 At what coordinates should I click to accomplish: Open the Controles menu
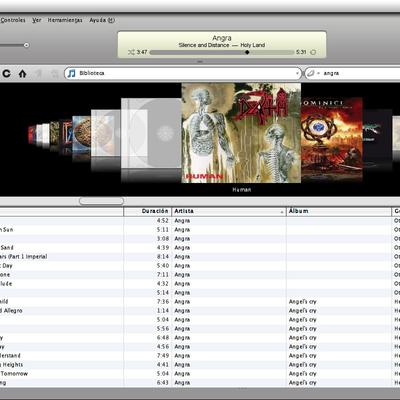pyautogui.click(x=13, y=20)
